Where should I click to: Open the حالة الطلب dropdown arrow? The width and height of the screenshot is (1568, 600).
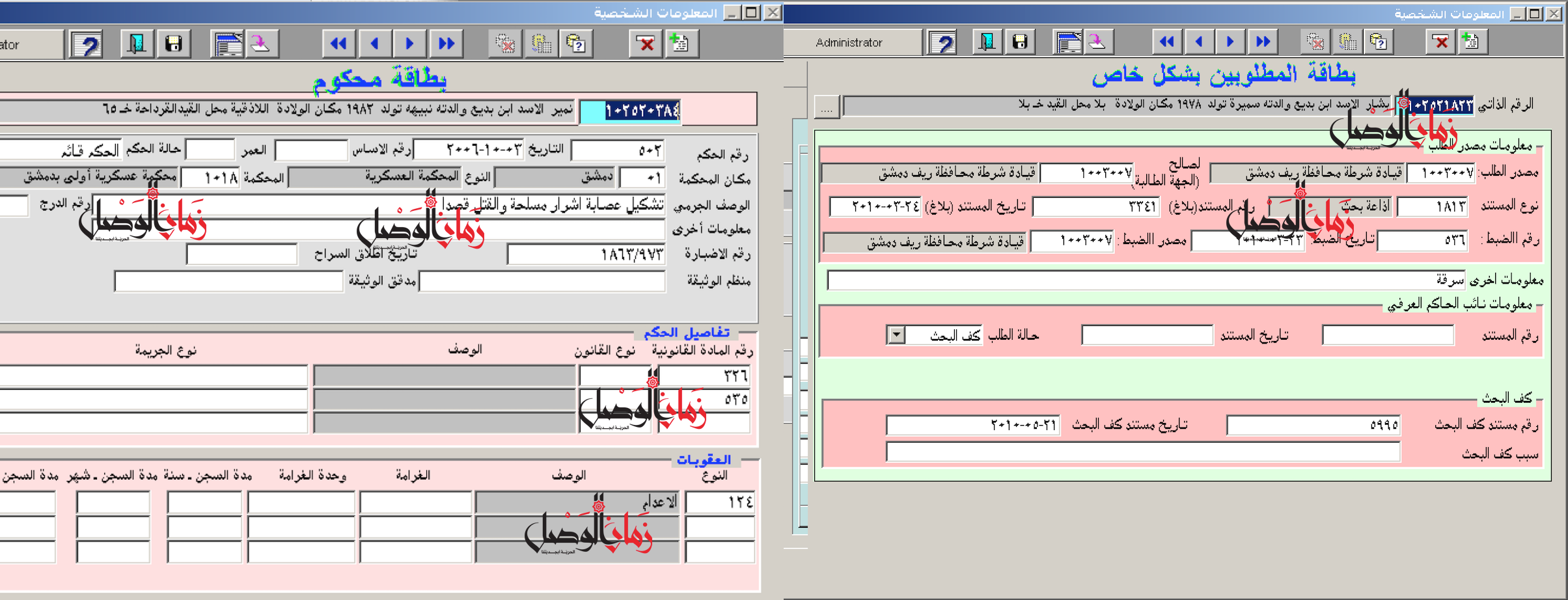coord(896,335)
